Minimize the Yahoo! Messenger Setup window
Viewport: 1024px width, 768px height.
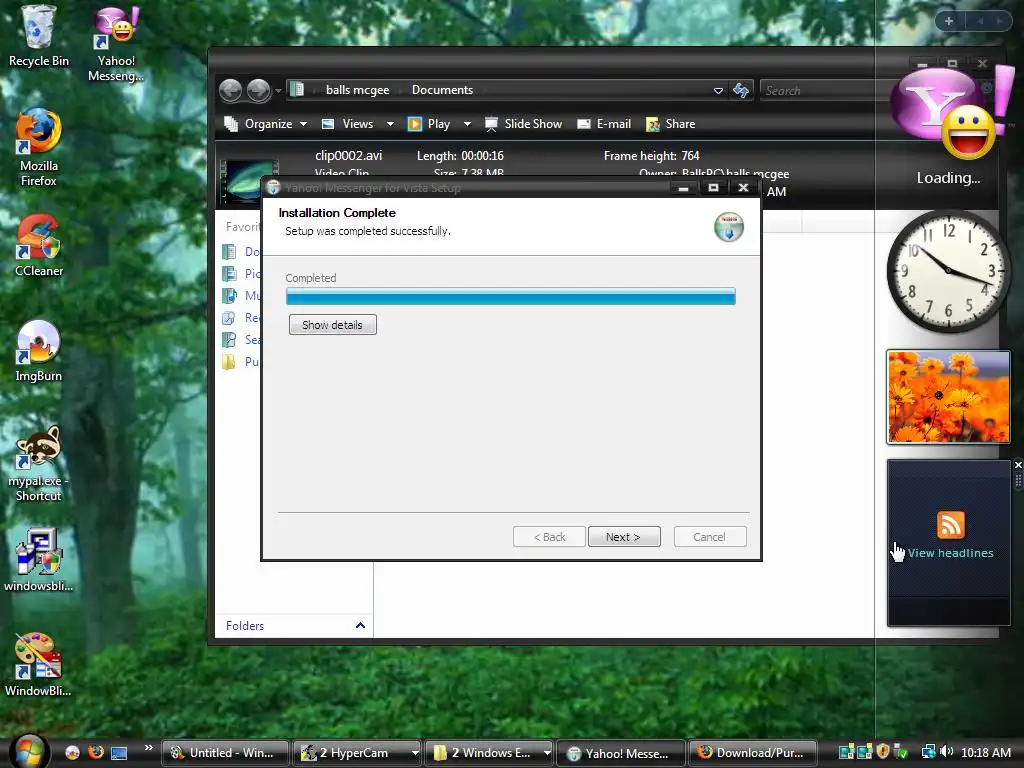(683, 188)
